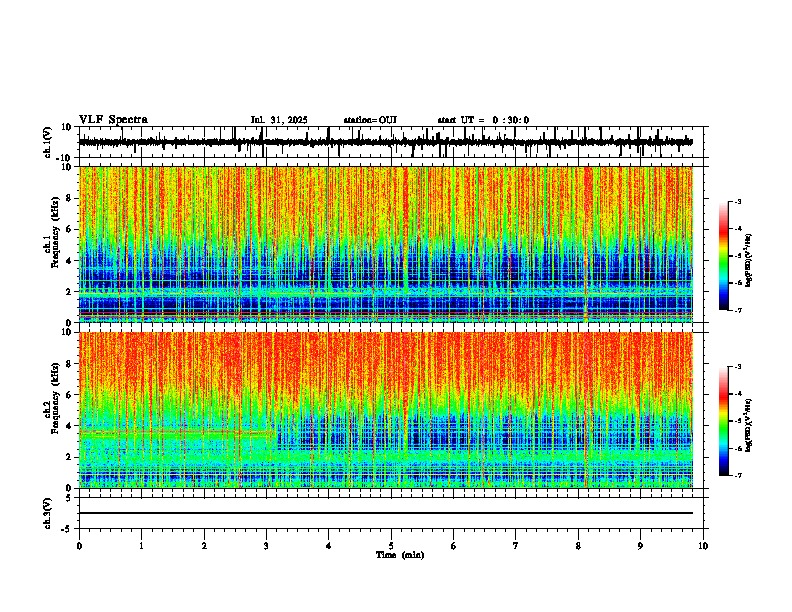This screenshot has width=792, height=612.
Task: Click the "ch.1(V)" waveform axis label
Action: (47, 142)
